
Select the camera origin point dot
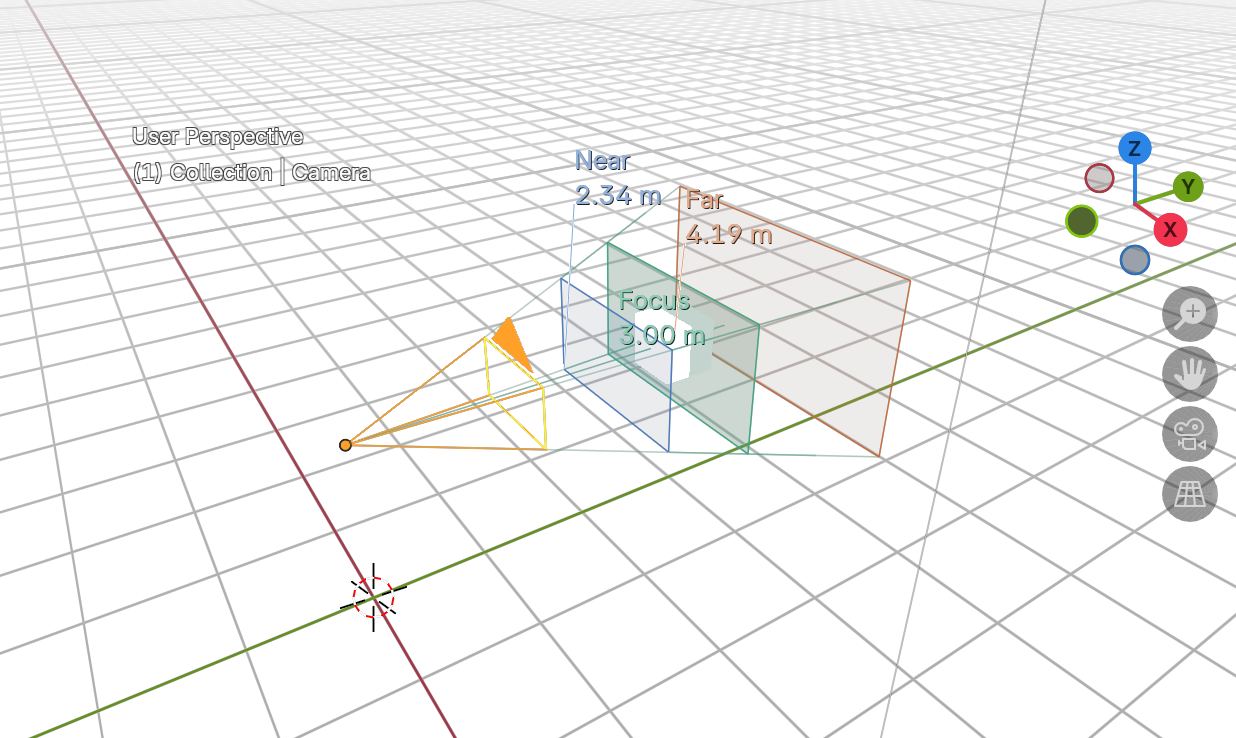click(345, 445)
